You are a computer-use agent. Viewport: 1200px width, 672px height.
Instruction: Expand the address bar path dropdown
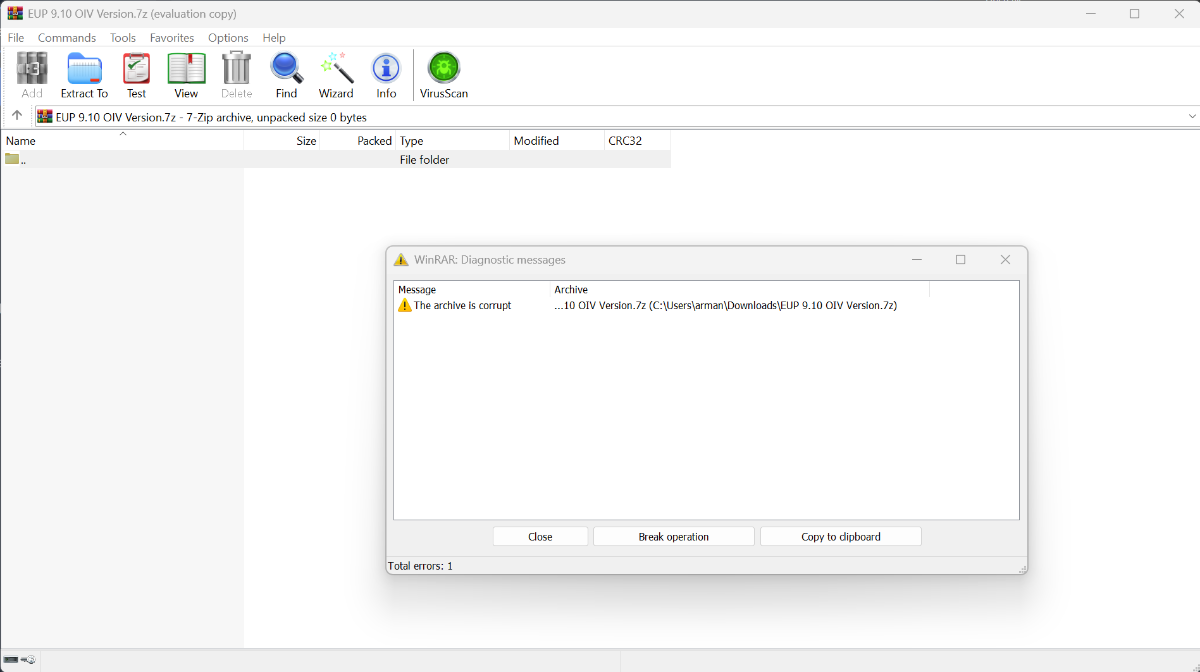[1191, 117]
